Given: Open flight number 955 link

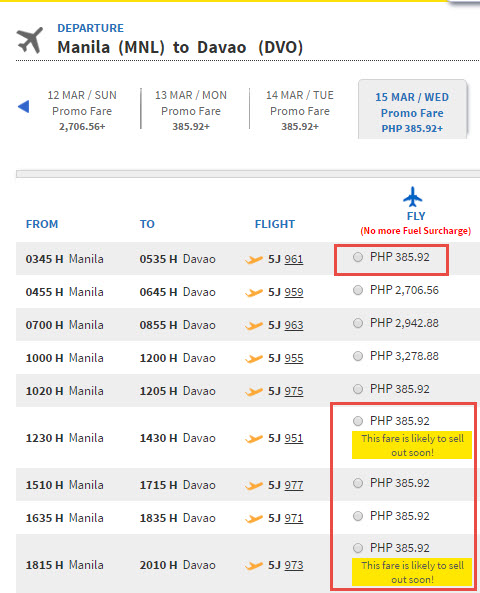Looking at the screenshot, I should click(x=294, y=358).
